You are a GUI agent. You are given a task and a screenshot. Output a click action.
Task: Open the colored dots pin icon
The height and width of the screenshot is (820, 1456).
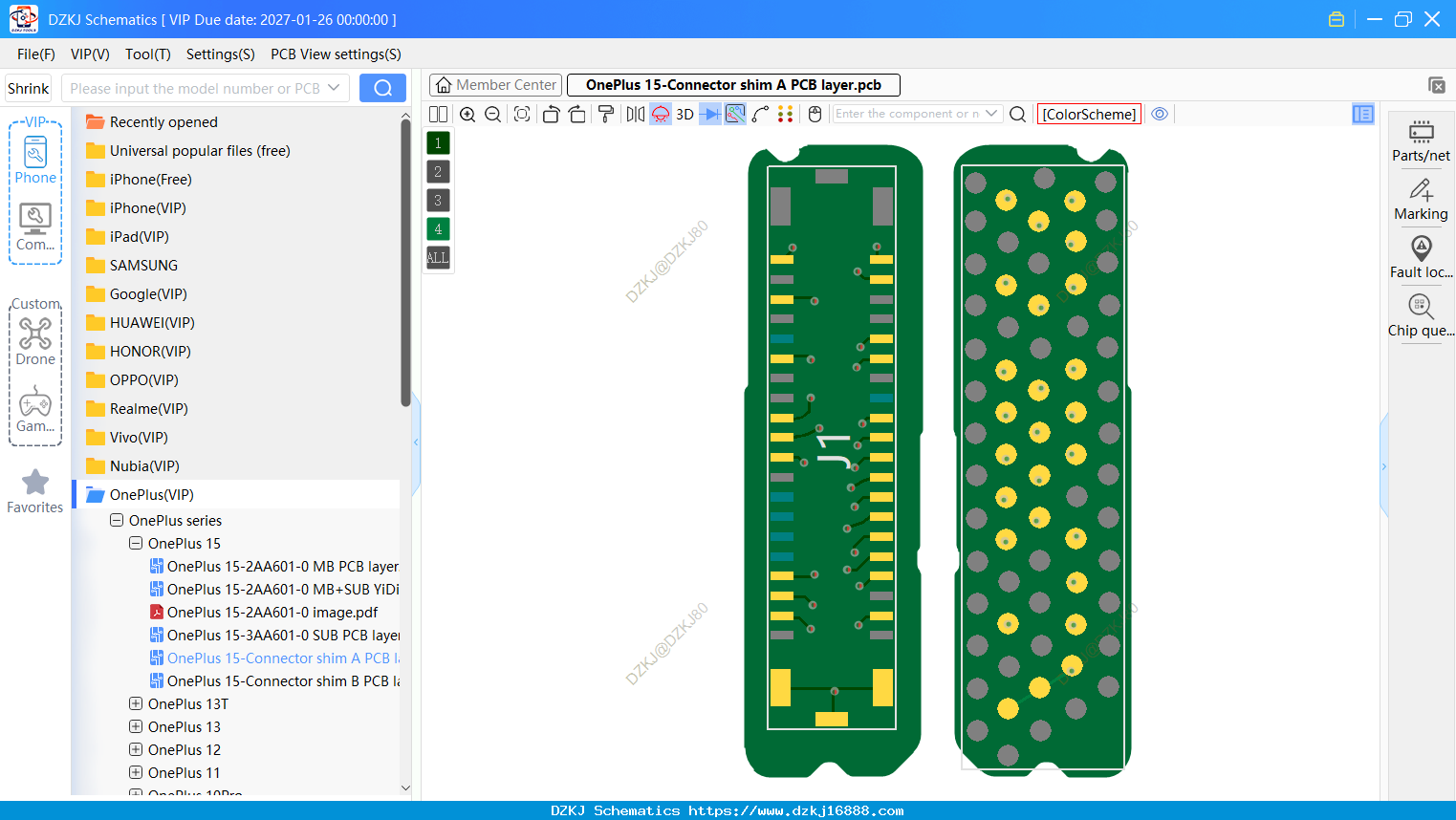click(x=786, y=115)
